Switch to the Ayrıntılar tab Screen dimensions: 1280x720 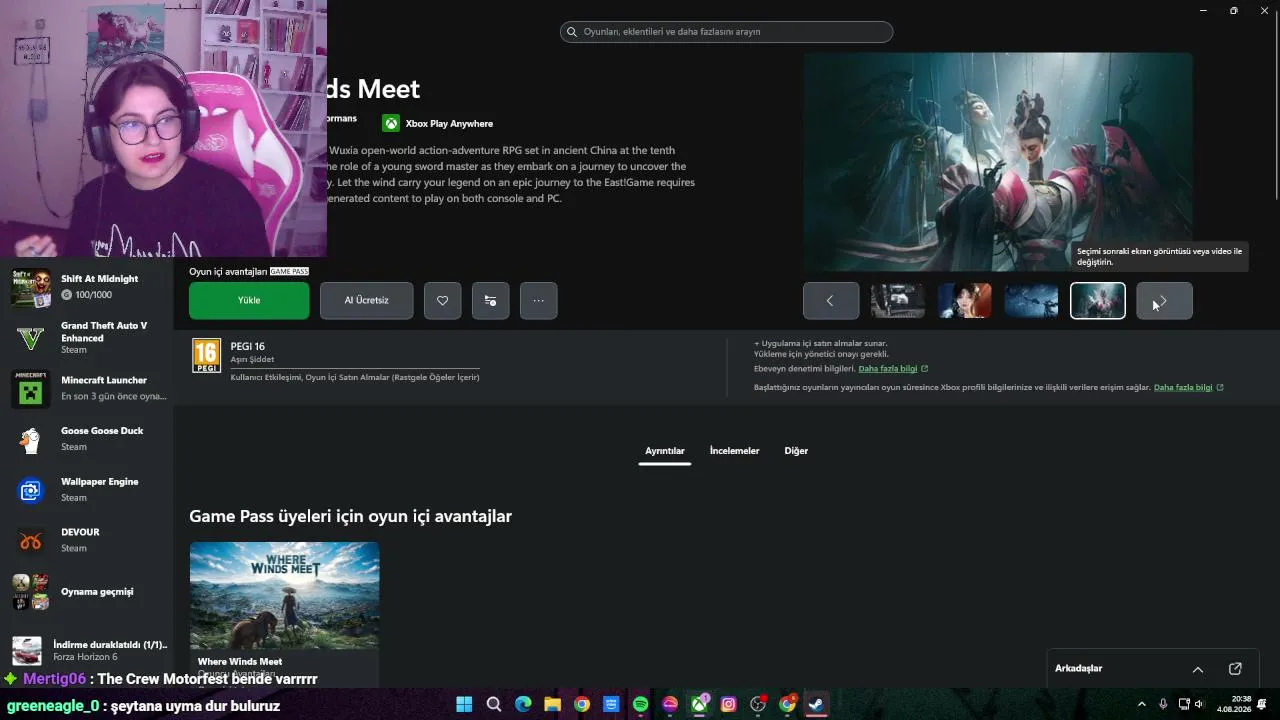click(x=665, y=451)
